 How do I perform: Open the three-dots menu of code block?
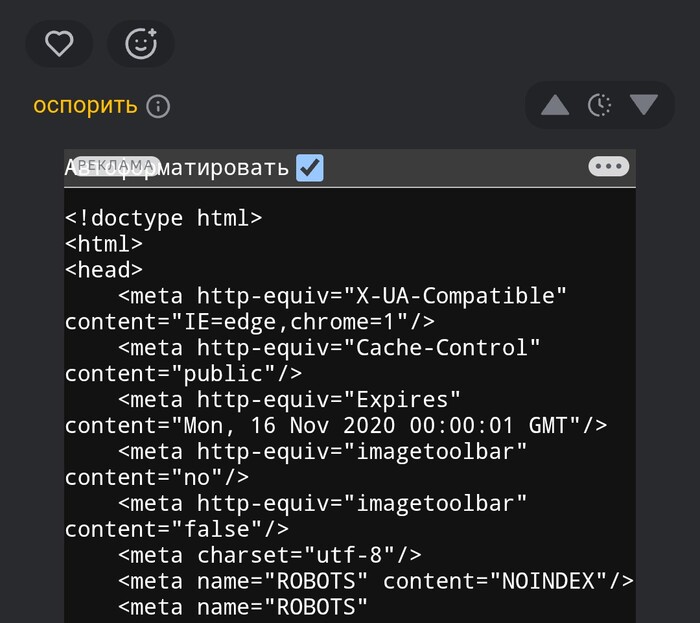point(608,166)
